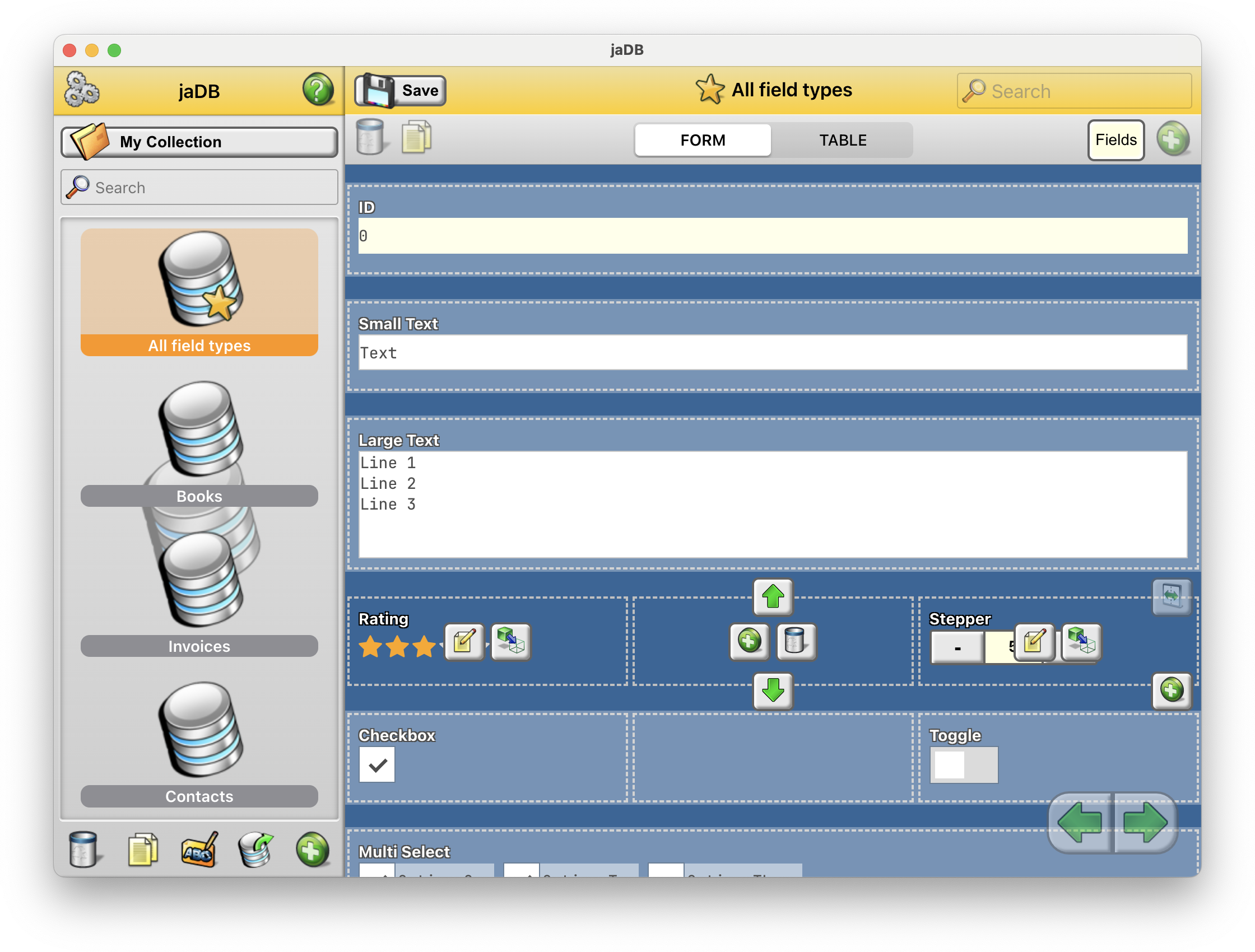
Task: Set Rating to three stars
Action: tap(424, 646)
